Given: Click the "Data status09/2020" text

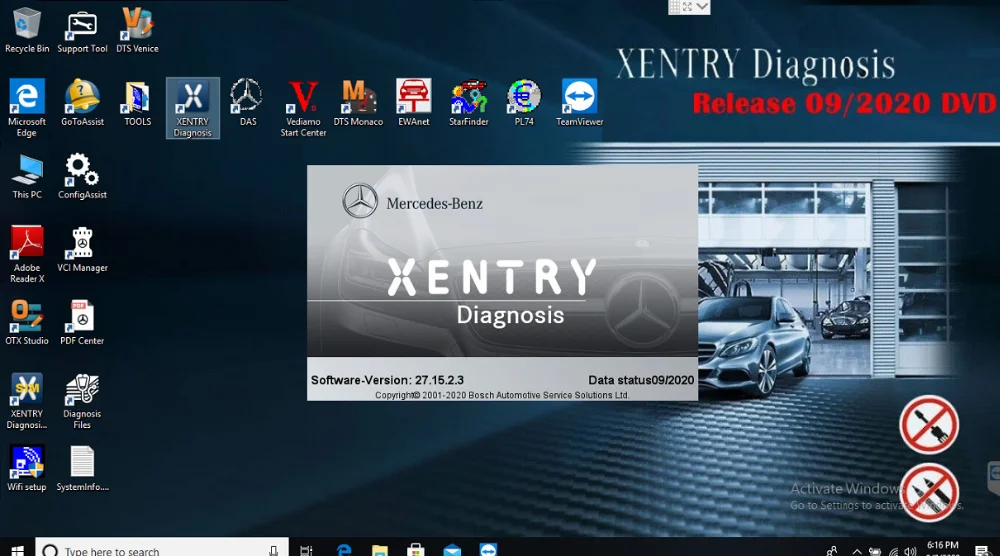Looking at the screenshot, I should click(641, 380).
